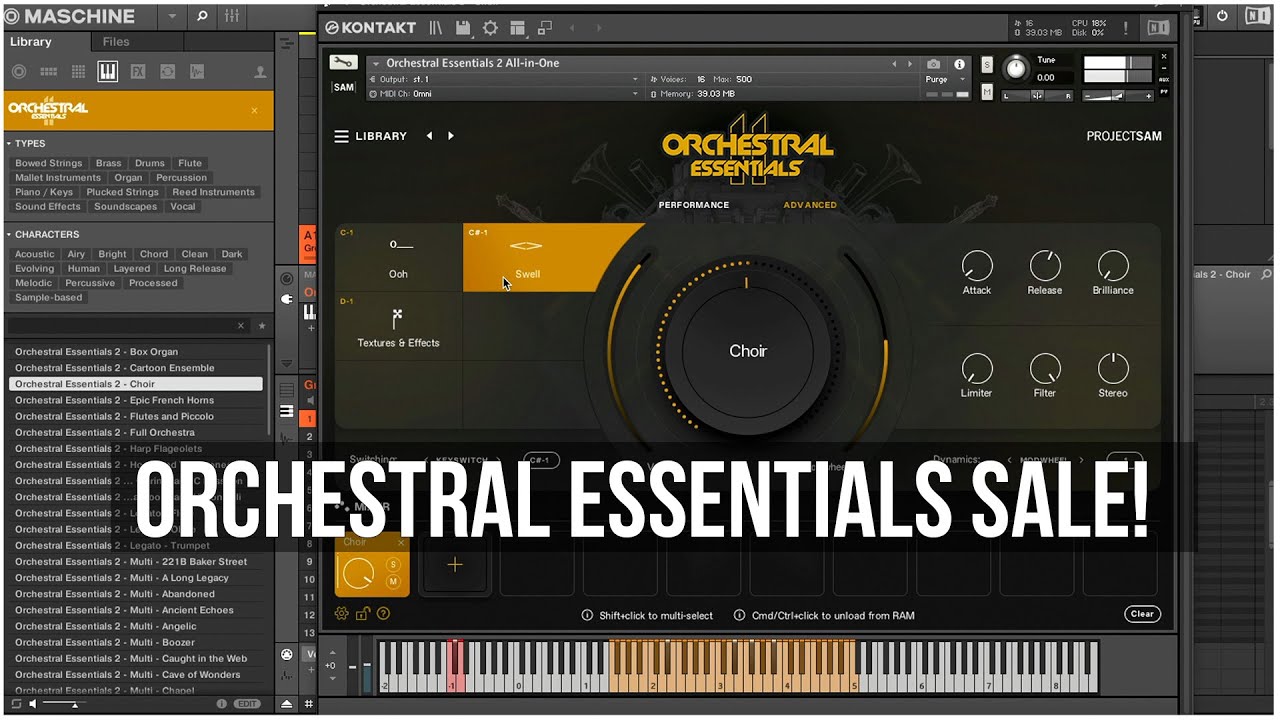The height and width of the screenshot is (720, 1280).
Task: Open Kontakt options gear icon
Action: pyautogui.click(x=490, y=28)
